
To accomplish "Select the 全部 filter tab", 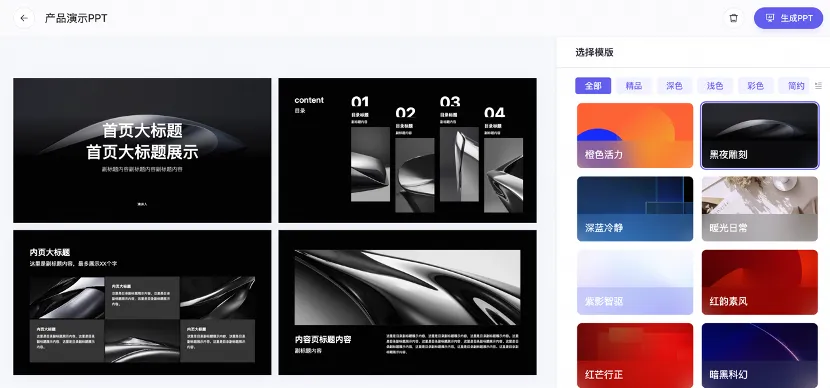I will pos(593,86).
